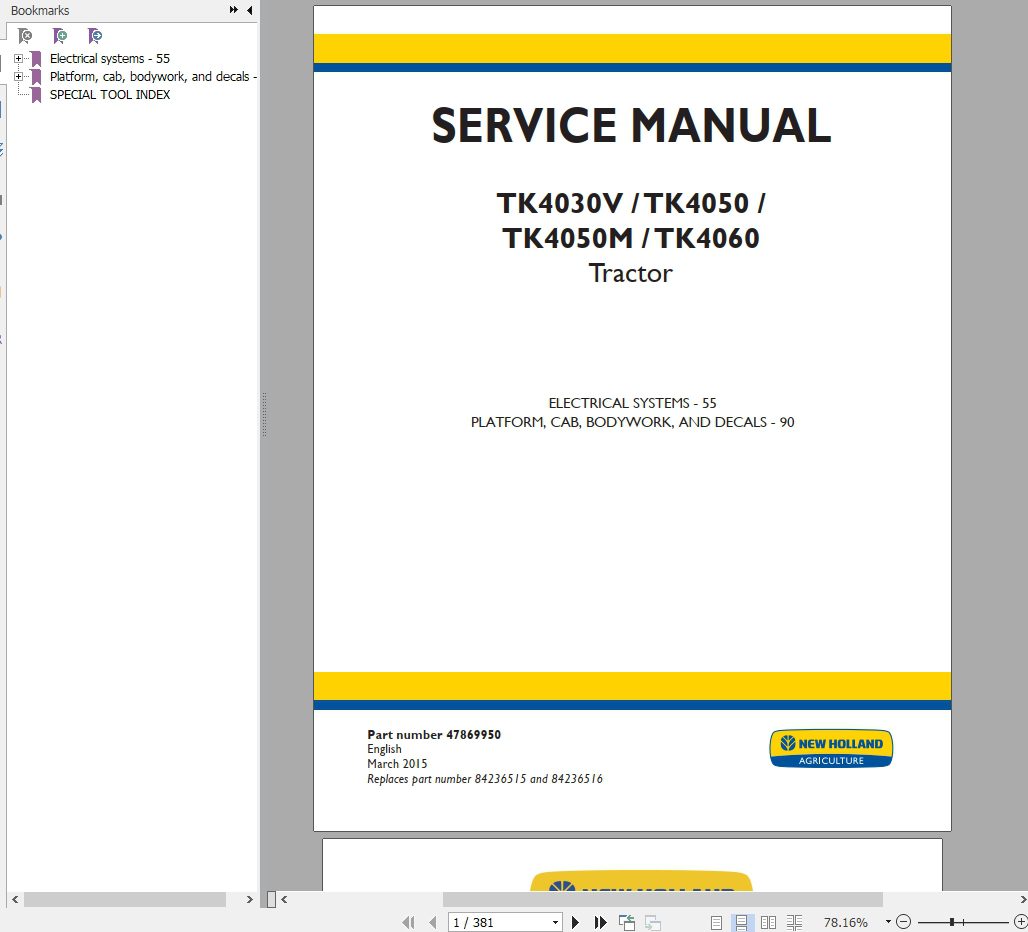
Task: Click the next page arrow icon
Action: pos(576,922)
